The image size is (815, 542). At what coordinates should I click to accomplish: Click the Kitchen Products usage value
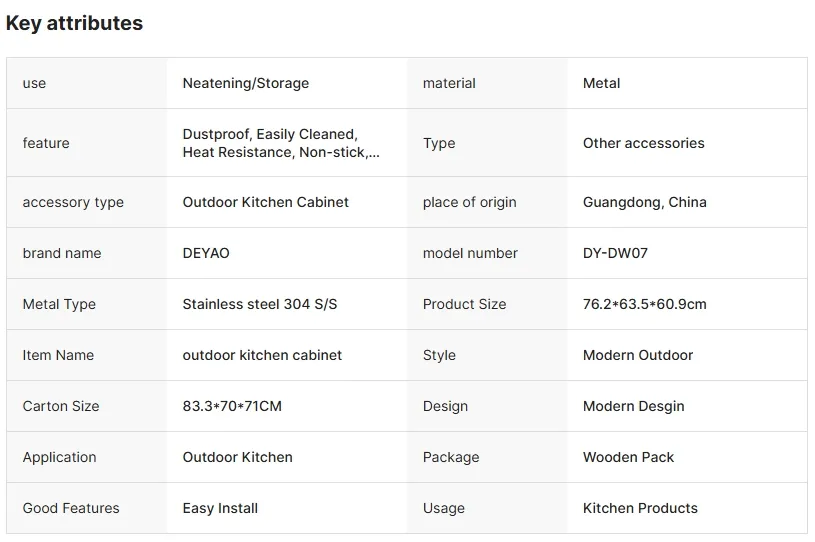640,508
